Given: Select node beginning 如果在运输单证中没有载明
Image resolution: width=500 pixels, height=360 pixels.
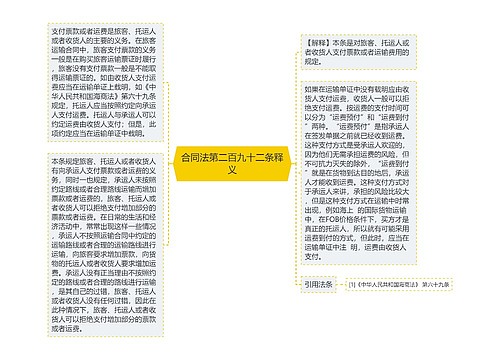Looking at the screenshot, I should (x=359, y=173).
